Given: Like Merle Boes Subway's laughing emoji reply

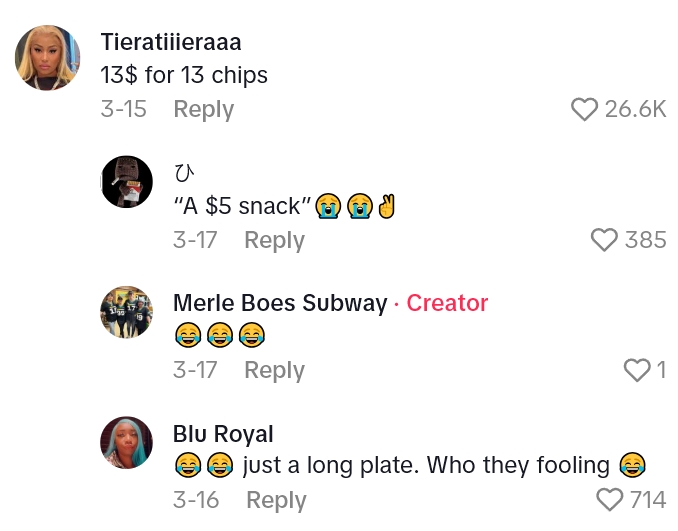Looking at the screenshot, I should pyautogui.click(x=637, y=370).
